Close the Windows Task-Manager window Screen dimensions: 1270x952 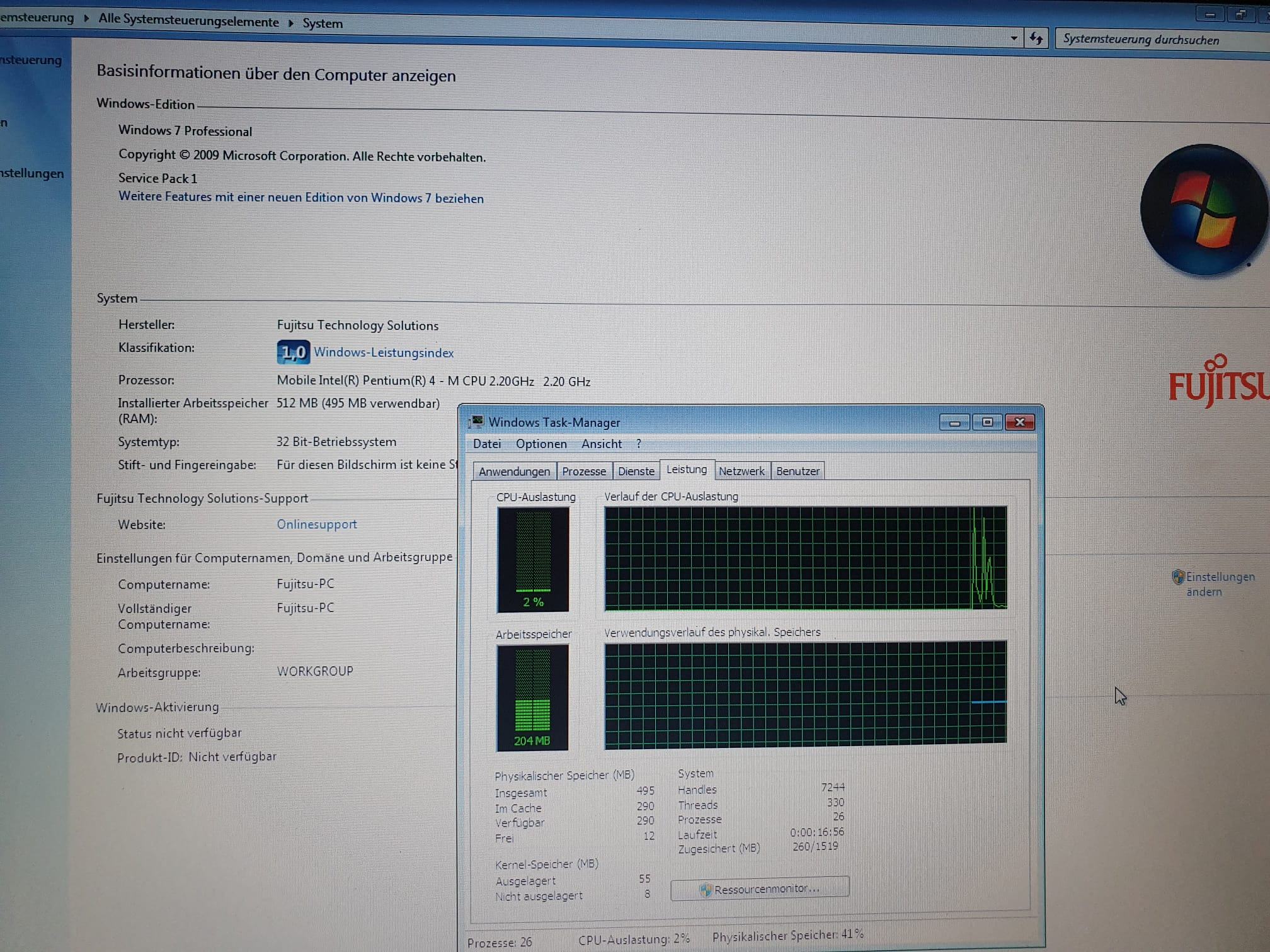click(1020, 422)
